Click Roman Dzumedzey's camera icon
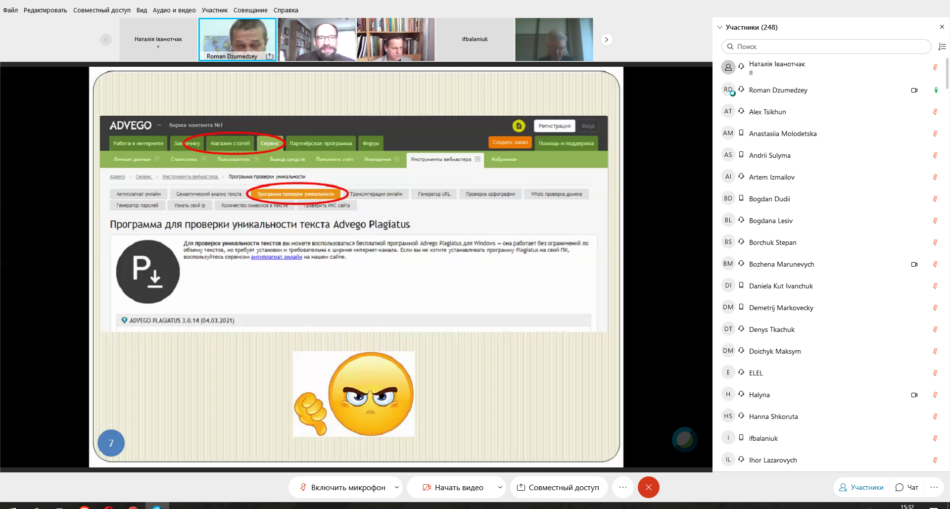Screen dimensions: 950x509 (x=914, y=90)
